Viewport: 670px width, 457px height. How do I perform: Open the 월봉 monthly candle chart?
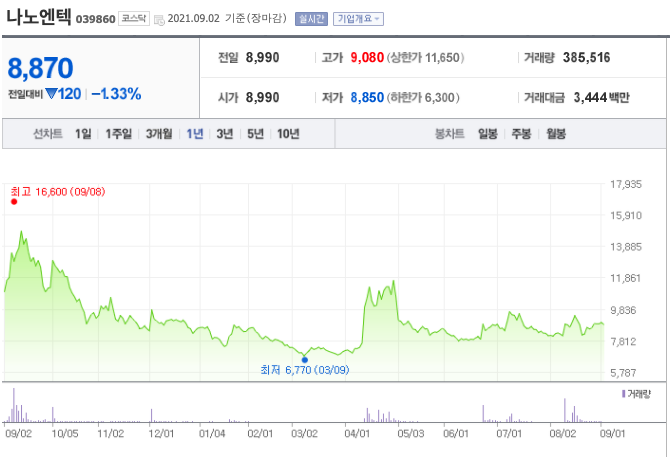(556, 134)
